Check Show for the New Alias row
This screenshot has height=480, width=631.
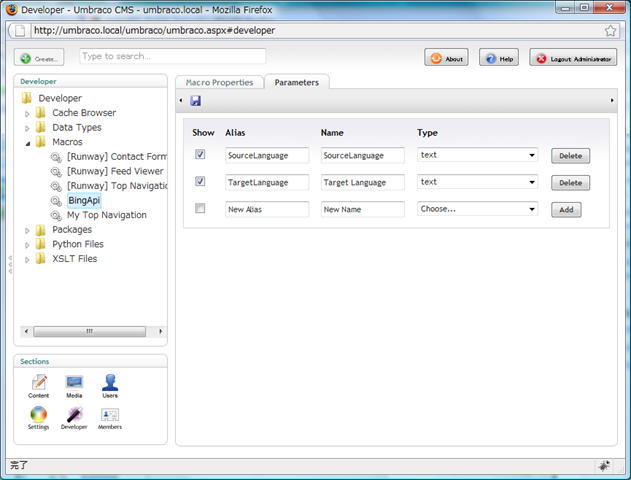click(x=200, y=208)
